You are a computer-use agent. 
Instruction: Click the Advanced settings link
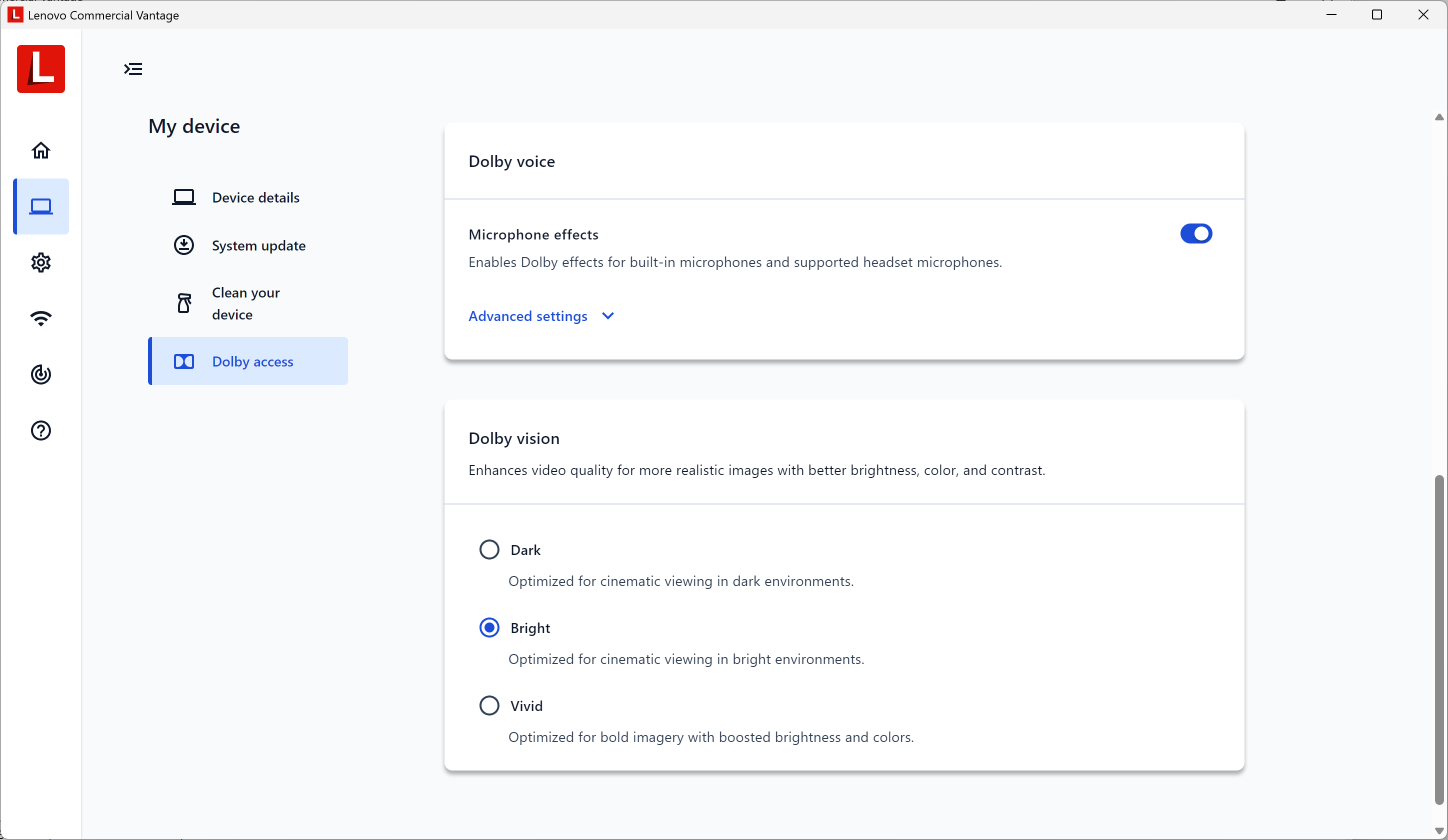(527, 316)
